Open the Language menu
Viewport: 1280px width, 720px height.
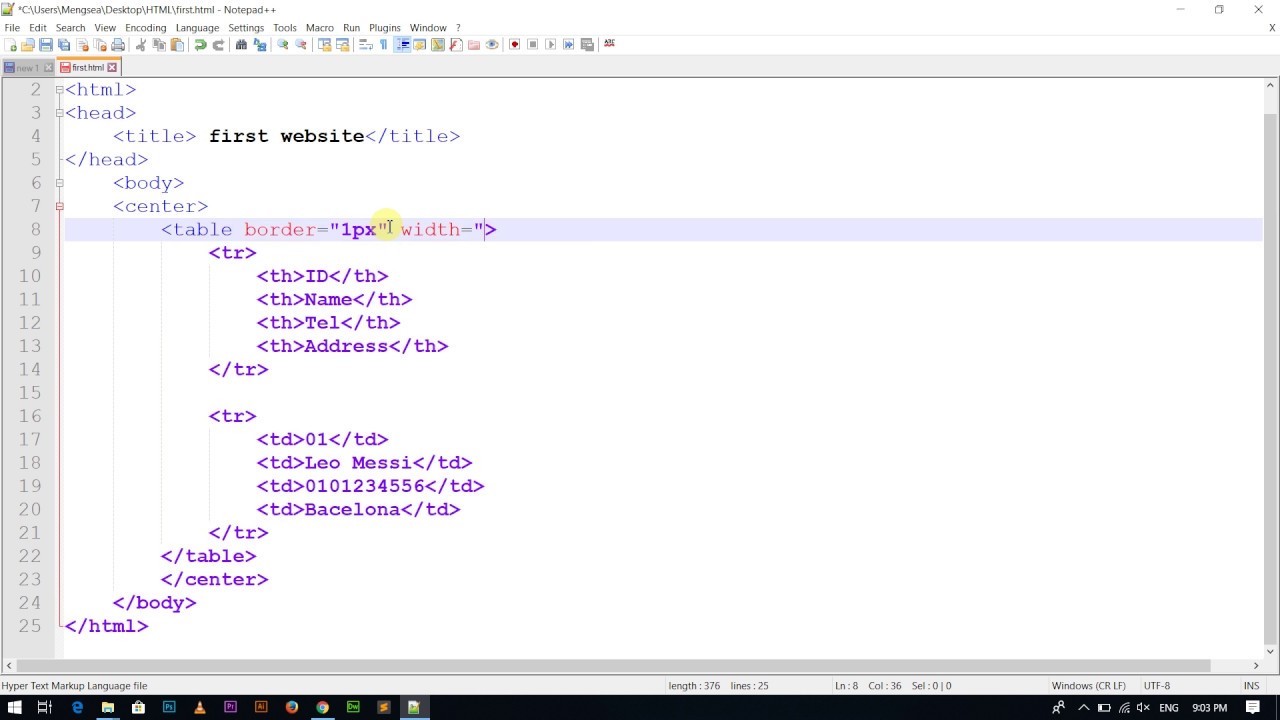coord(197,28)
